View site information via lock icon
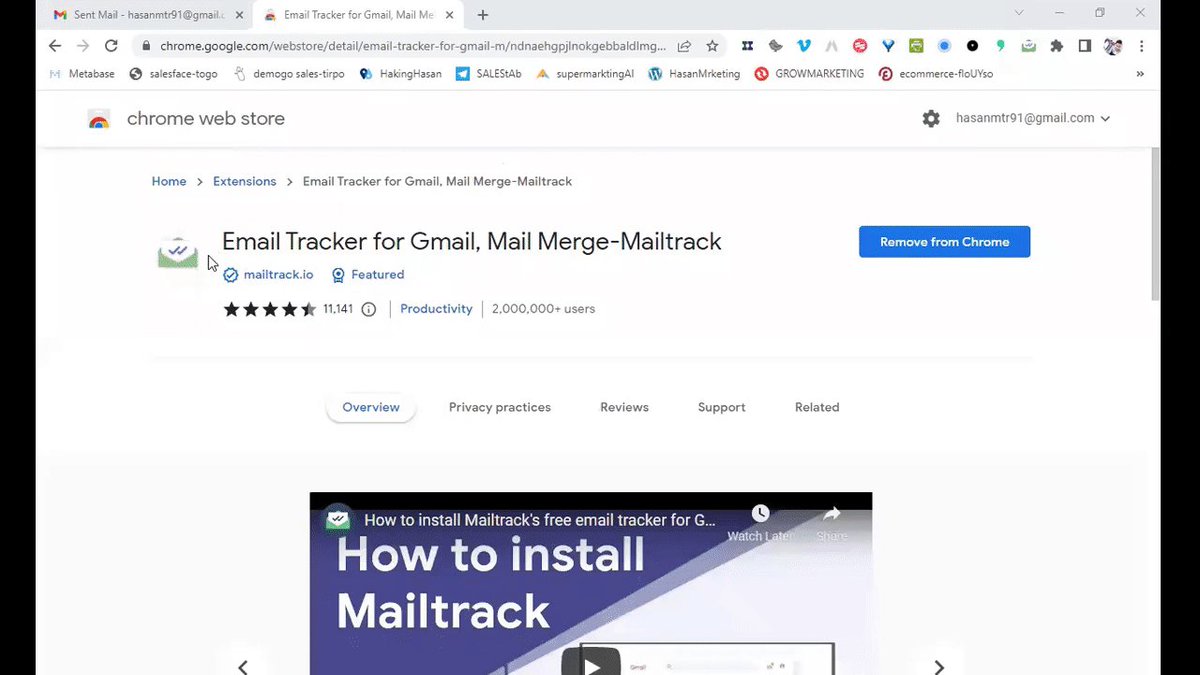This screenshot has width=1200, height=675. click(146, 46)
